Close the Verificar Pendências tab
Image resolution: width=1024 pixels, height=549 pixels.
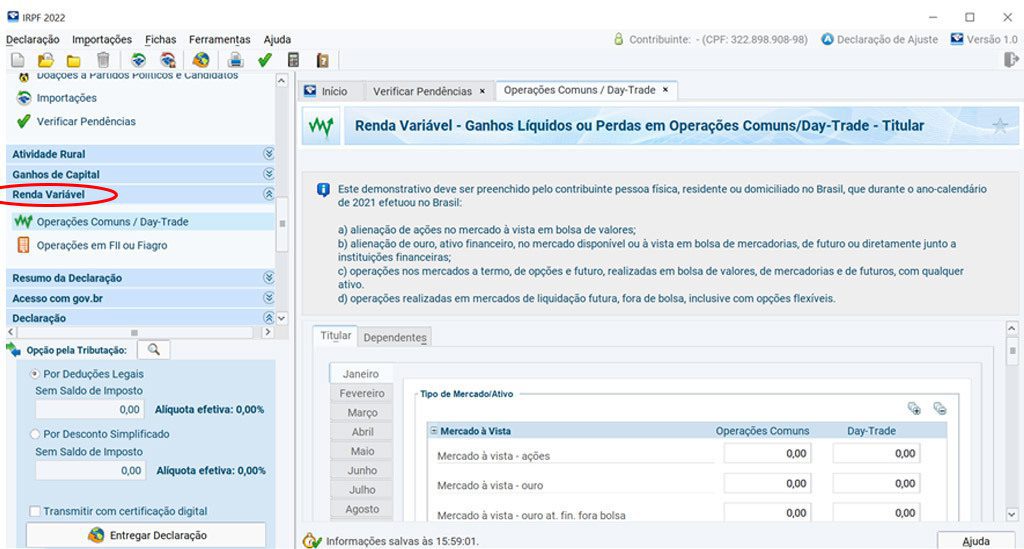[483, 91]
